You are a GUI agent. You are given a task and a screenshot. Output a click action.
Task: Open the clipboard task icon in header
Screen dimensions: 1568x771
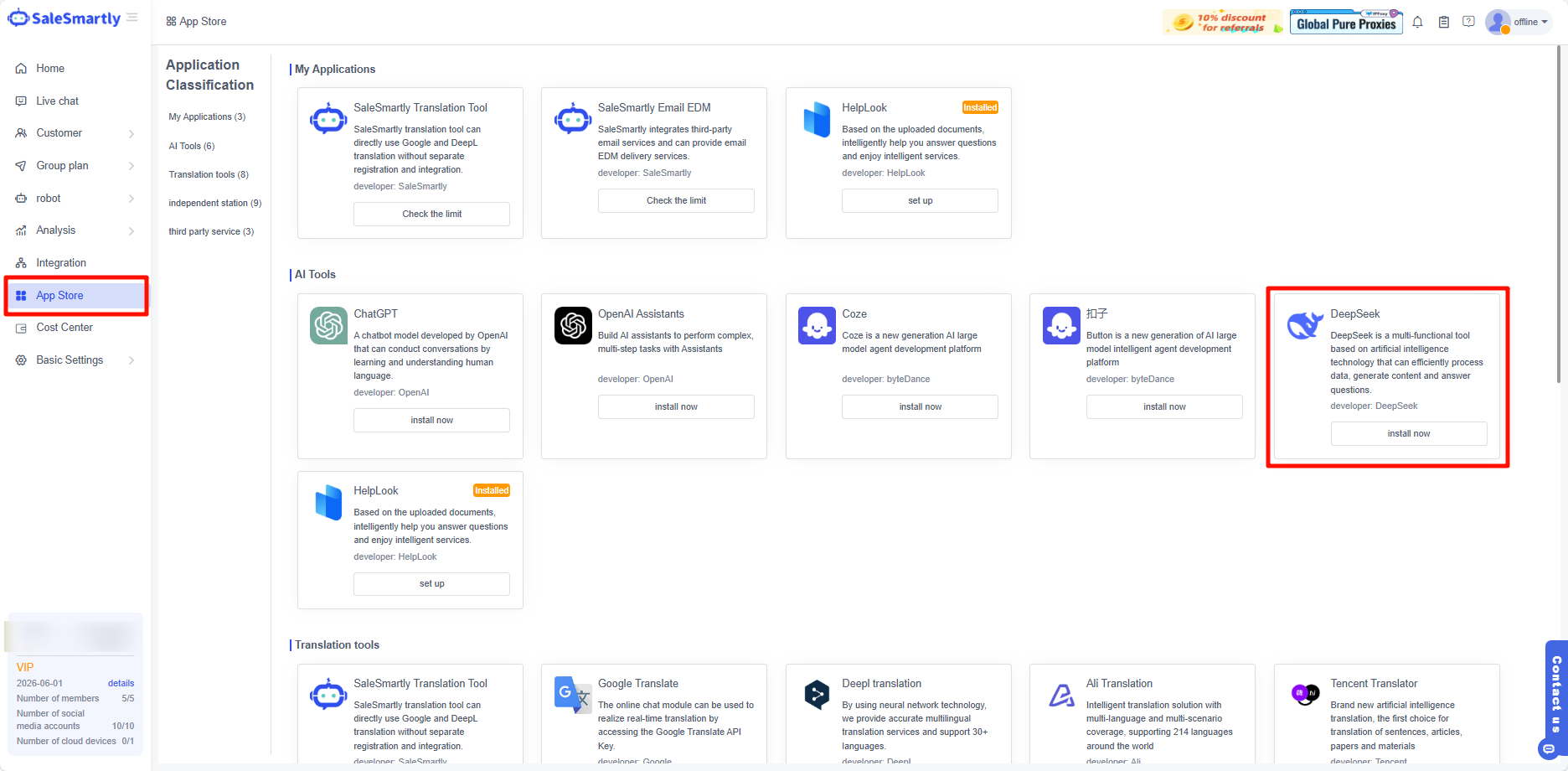(1444, 23)
